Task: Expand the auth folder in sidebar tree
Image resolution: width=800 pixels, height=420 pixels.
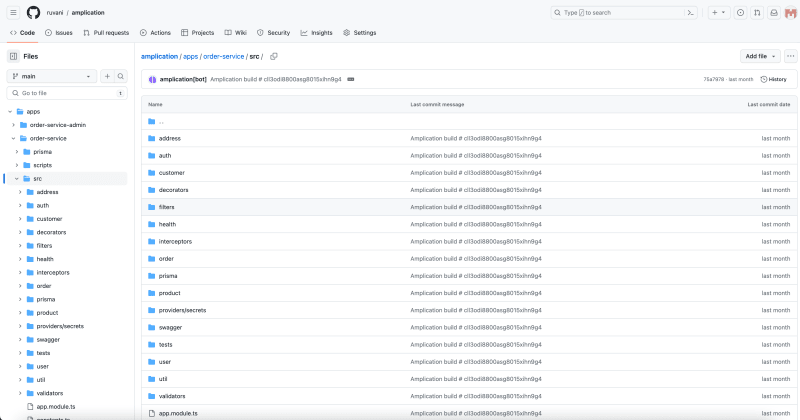Action: pos(20,206)
